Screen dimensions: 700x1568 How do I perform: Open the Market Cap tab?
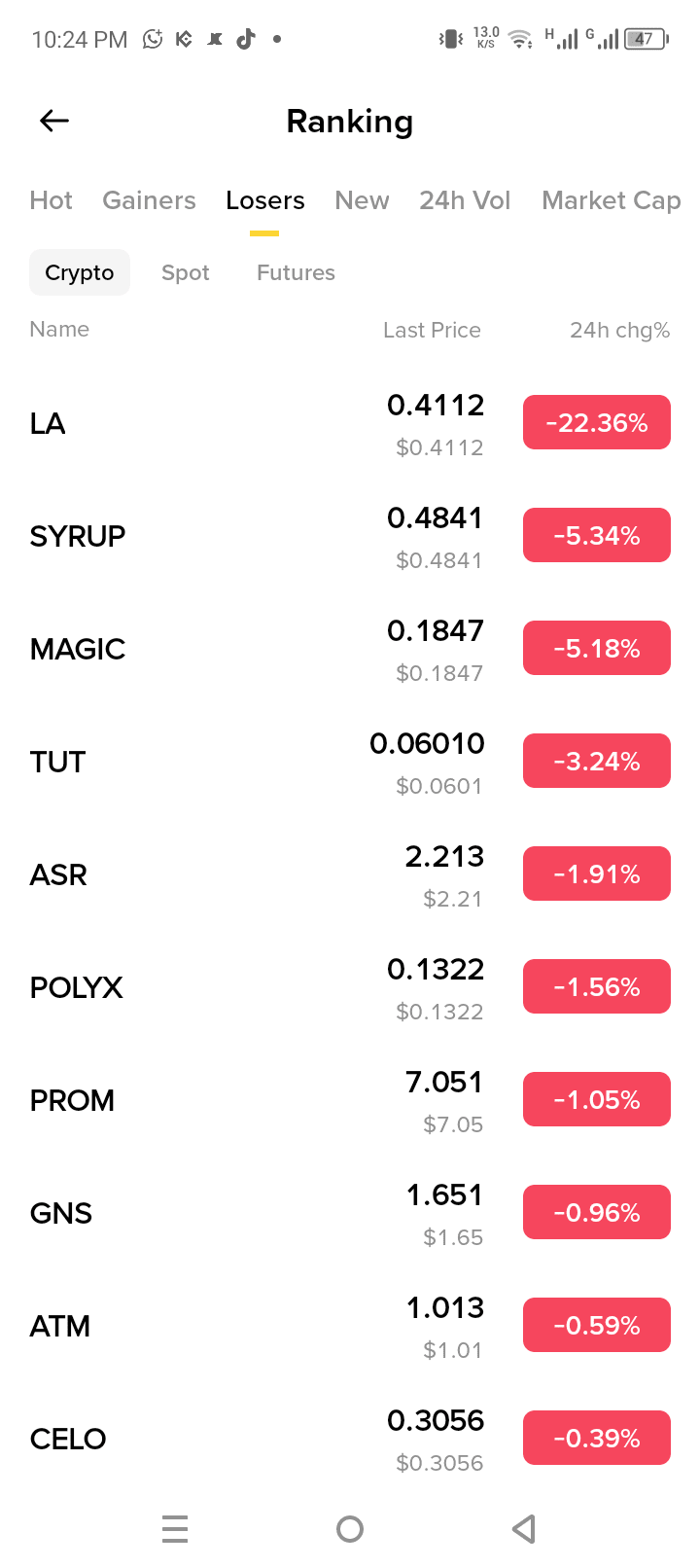click(611, 200)
